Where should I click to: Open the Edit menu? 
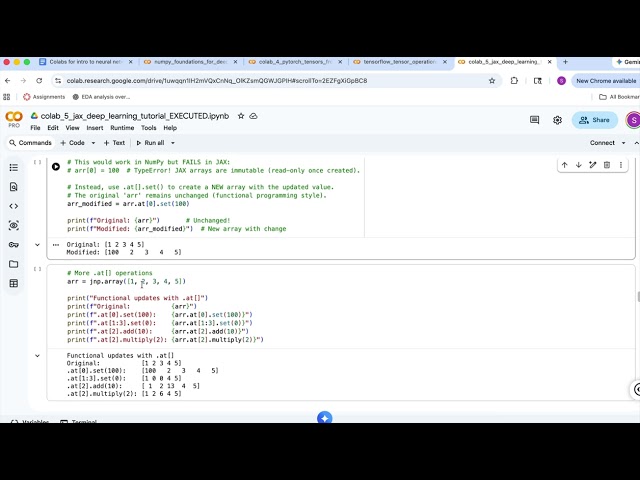pyautogui.click(x=53, y=128)
